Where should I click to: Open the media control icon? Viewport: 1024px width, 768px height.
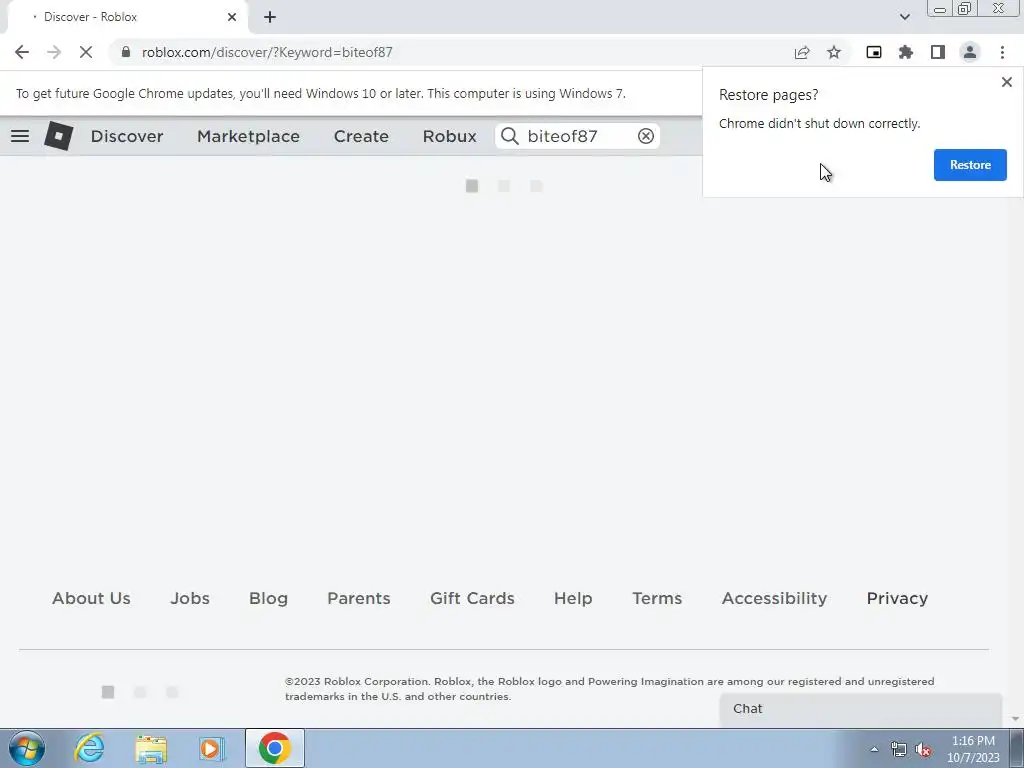point(874,52)
